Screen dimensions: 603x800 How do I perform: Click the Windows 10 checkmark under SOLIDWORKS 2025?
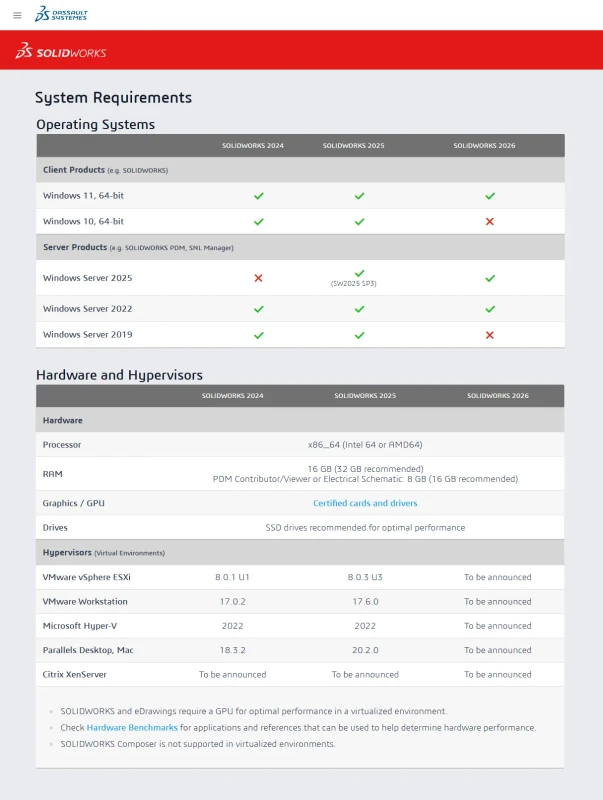tap(360, 222)
